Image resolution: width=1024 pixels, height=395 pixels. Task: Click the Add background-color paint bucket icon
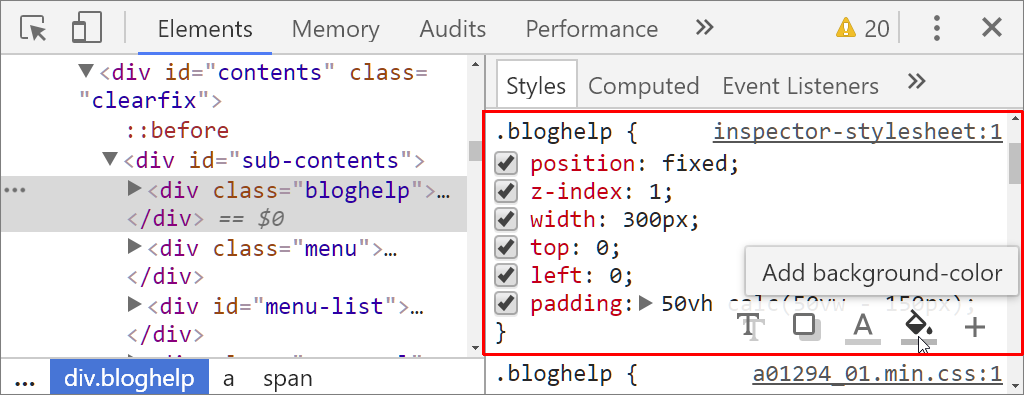coord(919,327)
